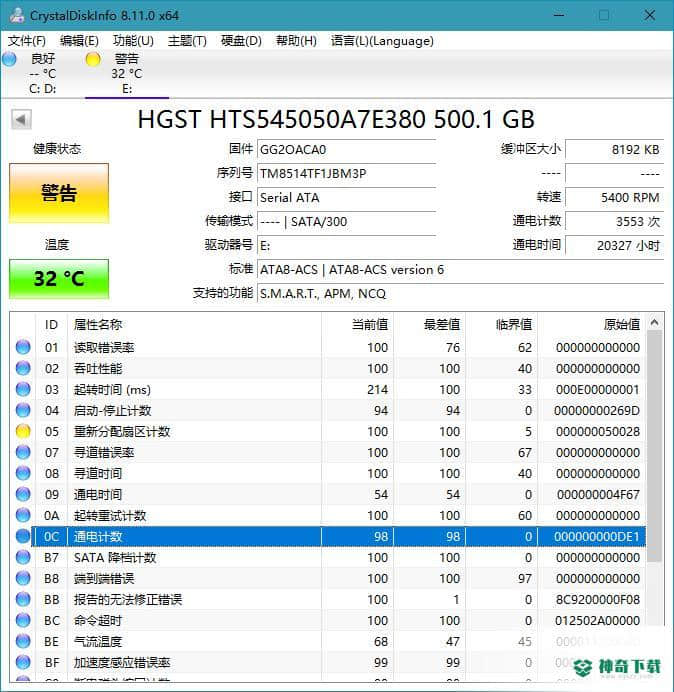Click status orb of 08 寻道时间 row
Screen dimensions: 674x692
point(23,474)
